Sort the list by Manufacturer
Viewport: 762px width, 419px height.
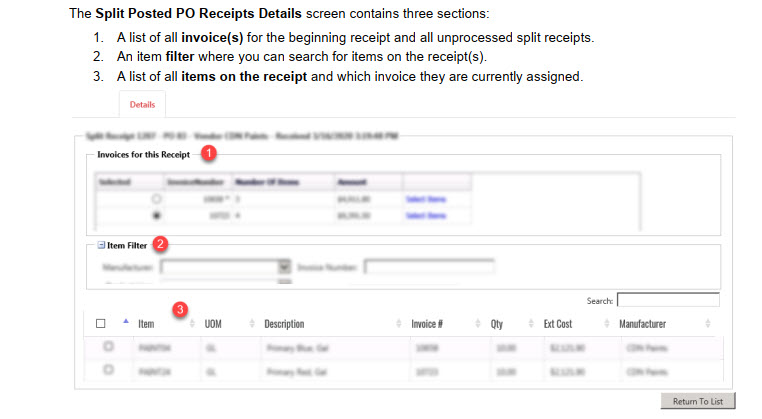[707, 324]
